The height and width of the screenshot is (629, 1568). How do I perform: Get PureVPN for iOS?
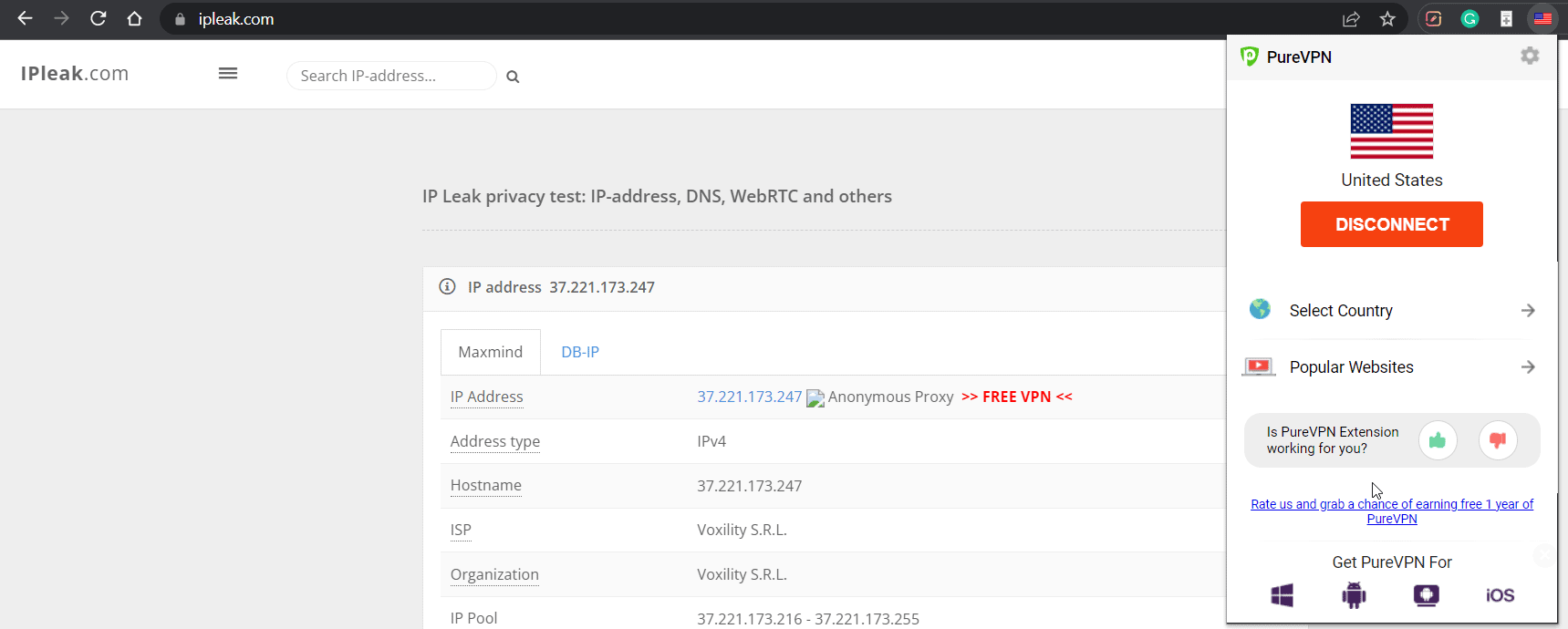point(1501,595)
